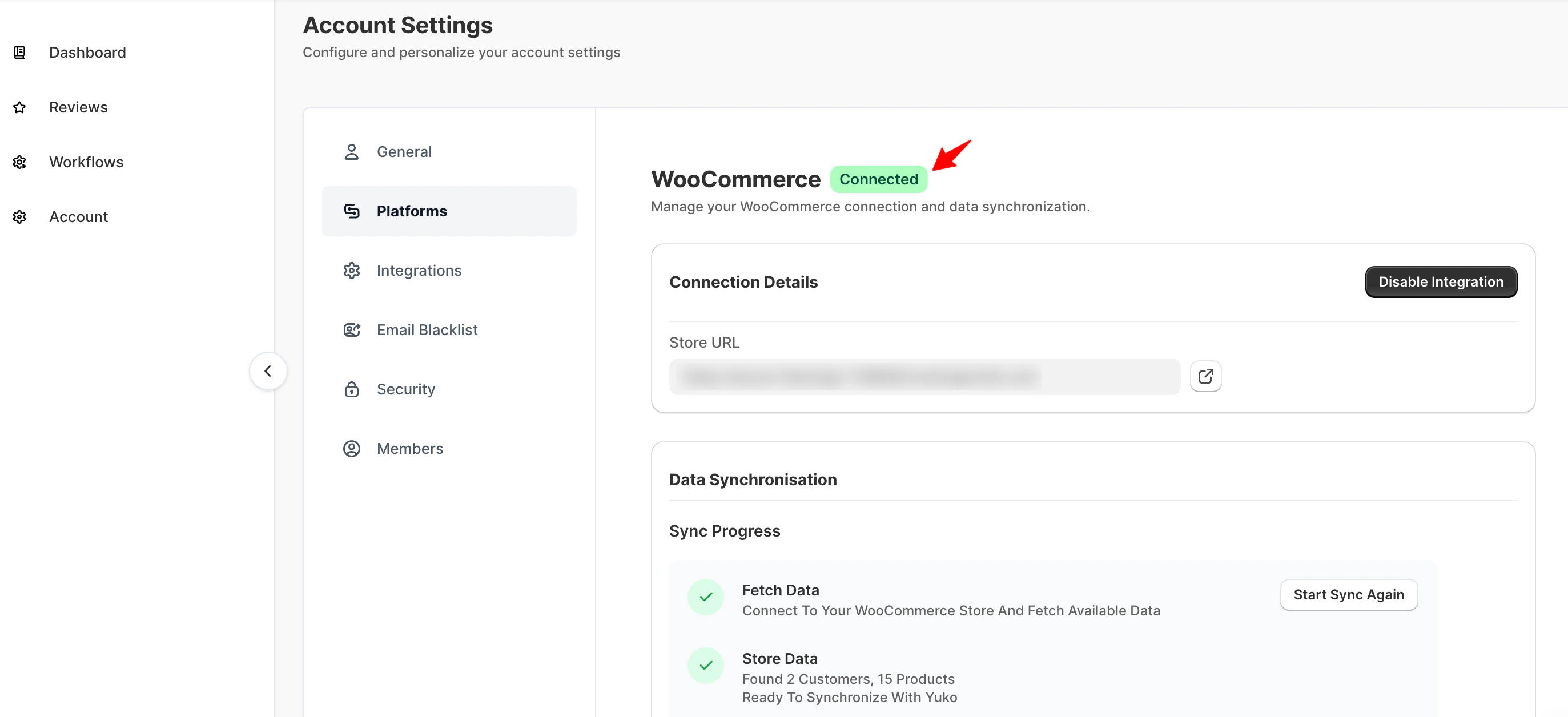Go to Security settings
Viewport: 1568px width, 717px height.
tap(449, 389)
